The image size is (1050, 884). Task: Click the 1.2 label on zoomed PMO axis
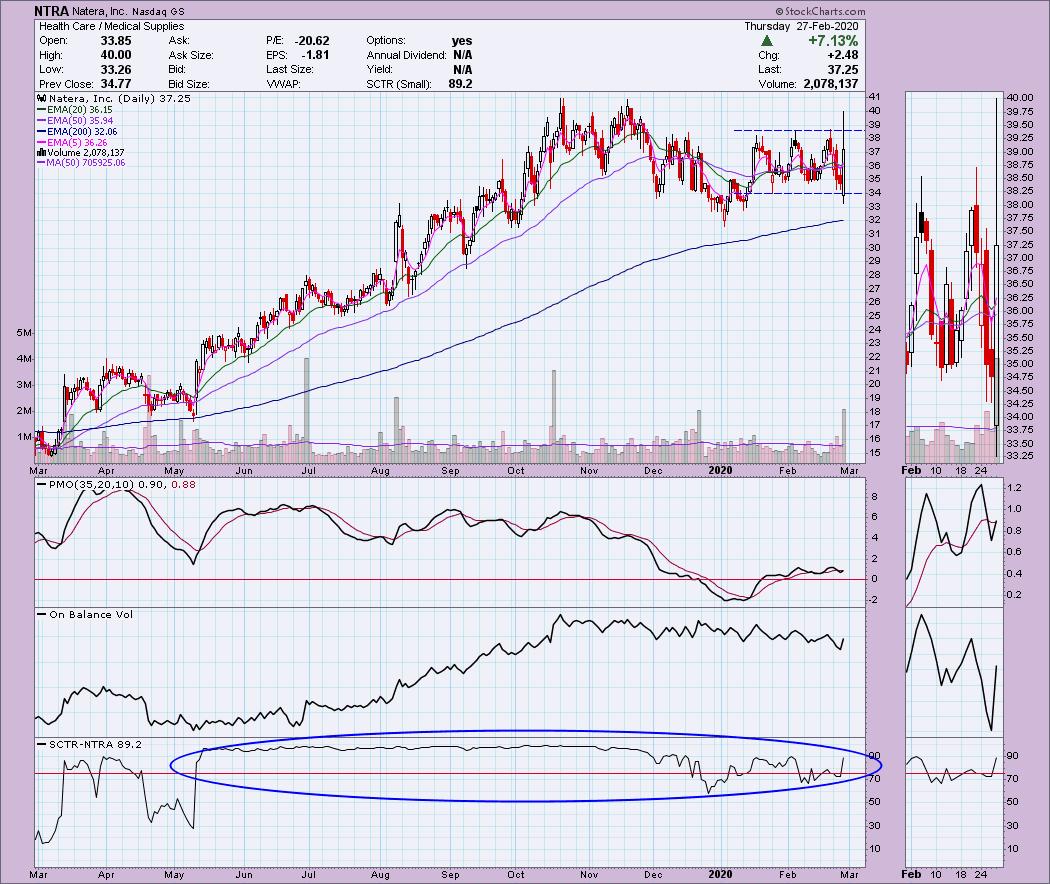pyautogui.click(x=1015, y=487)
